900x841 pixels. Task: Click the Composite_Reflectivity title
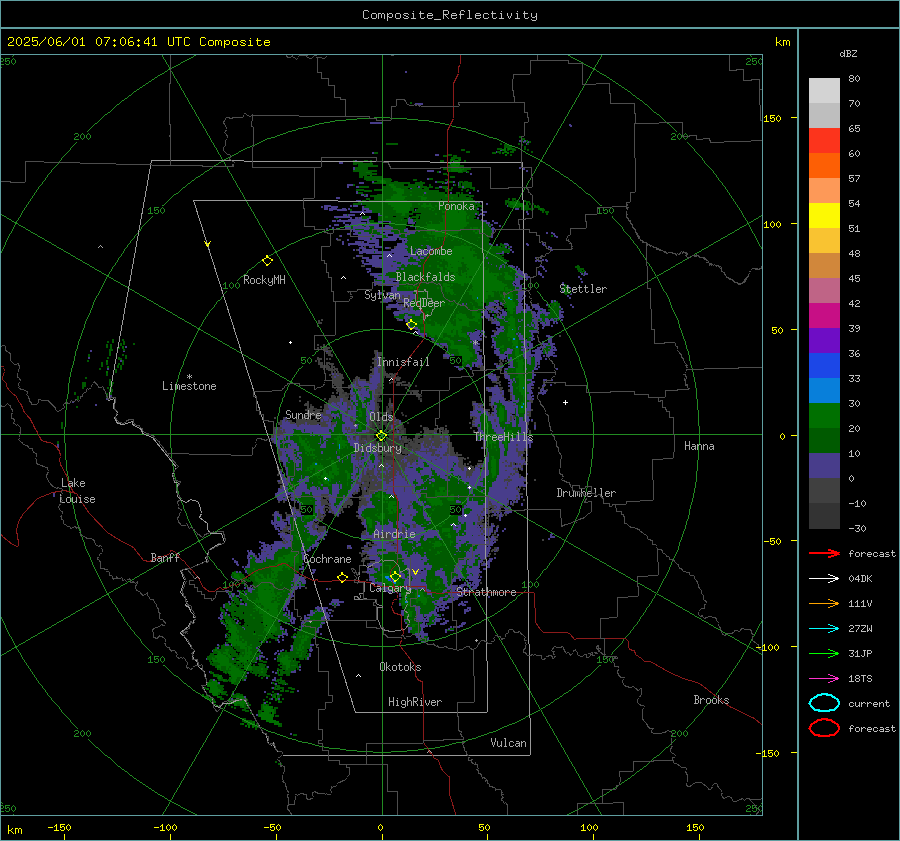click(x=450, y=15)
